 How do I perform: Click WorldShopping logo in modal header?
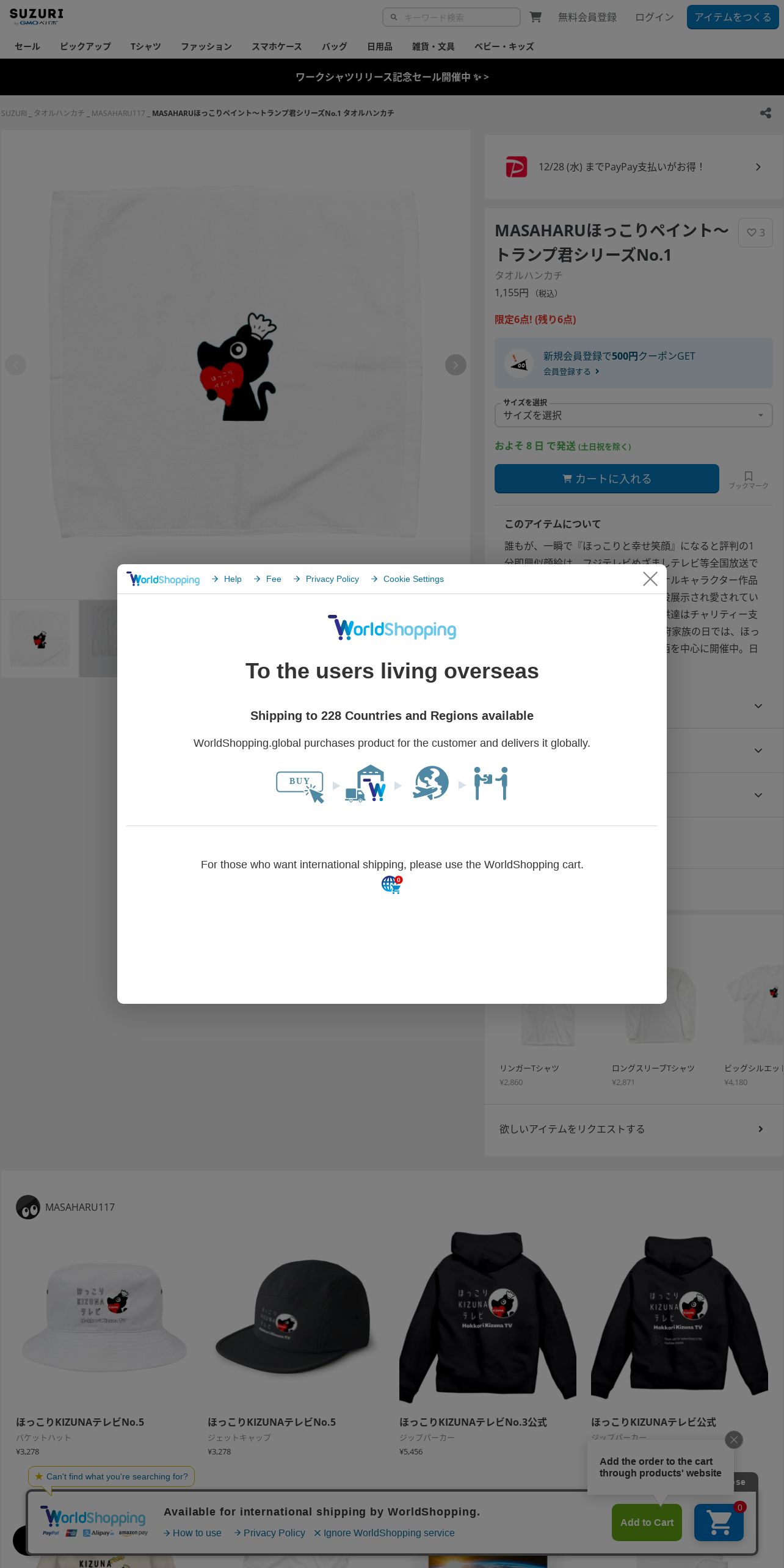click(163, 579)
